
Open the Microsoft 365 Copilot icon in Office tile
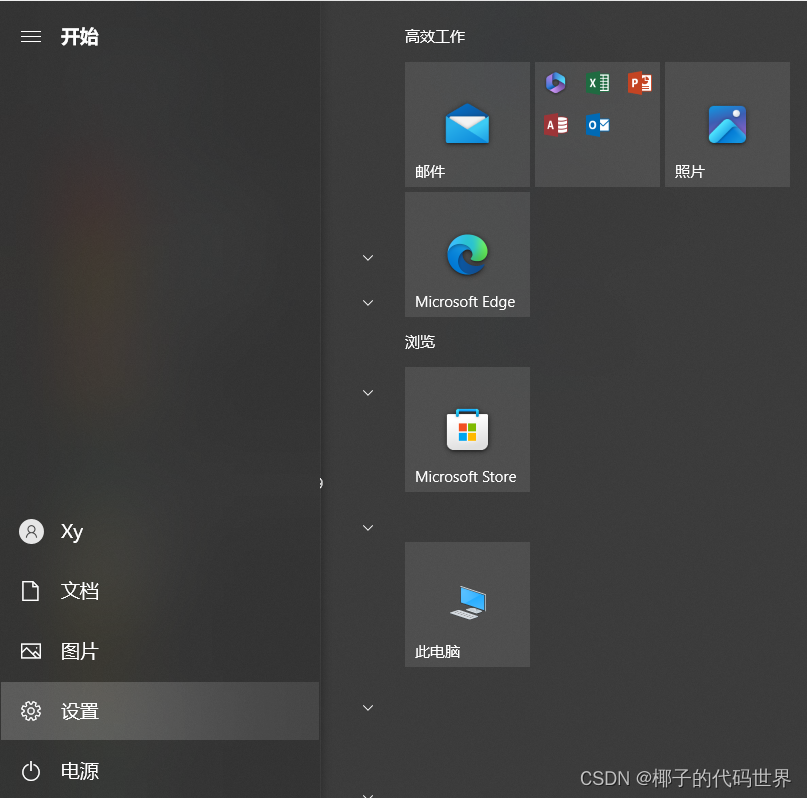pyautogui.click(x=555, y=83)
